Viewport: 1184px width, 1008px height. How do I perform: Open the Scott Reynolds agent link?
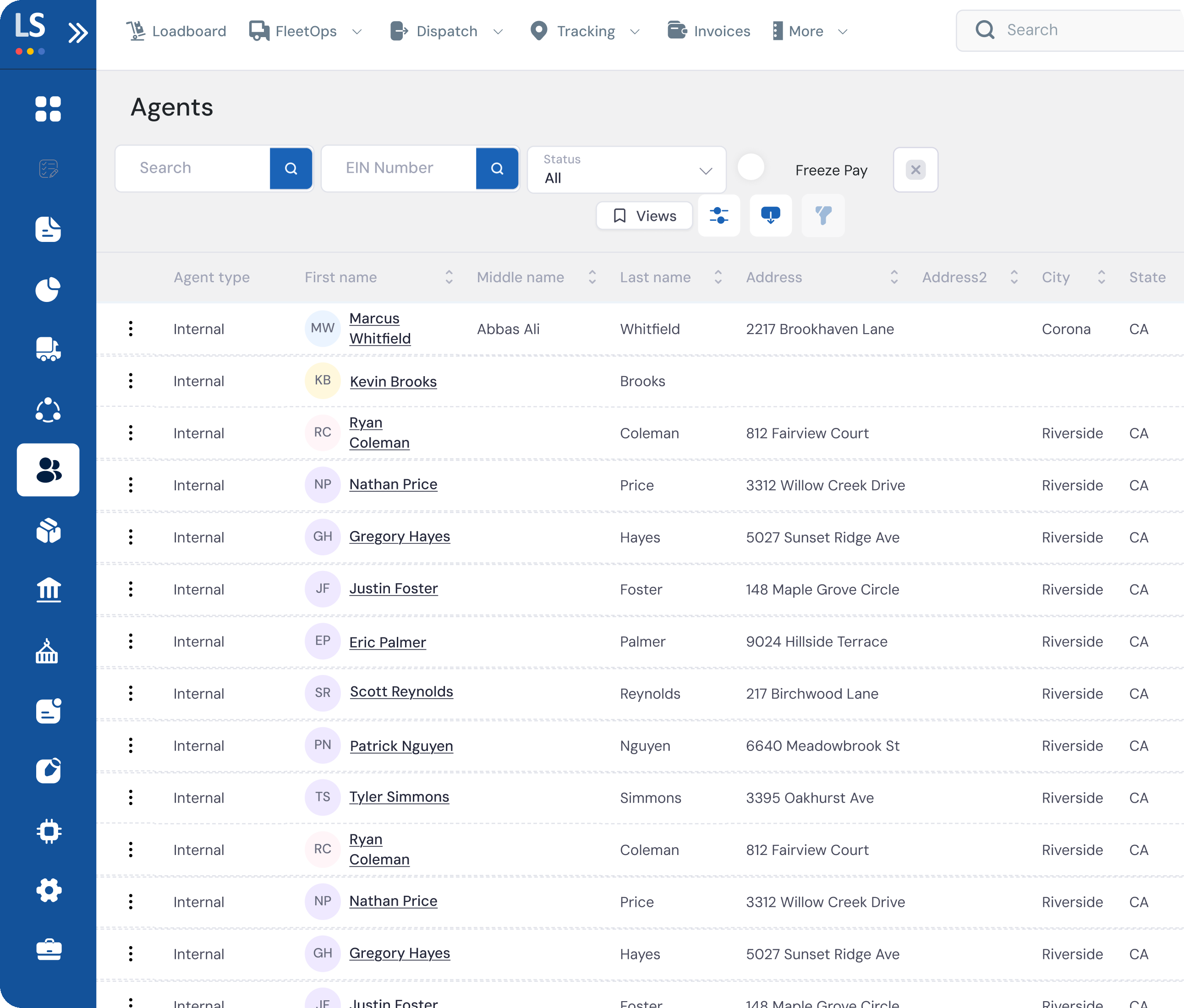click(401, 691)
